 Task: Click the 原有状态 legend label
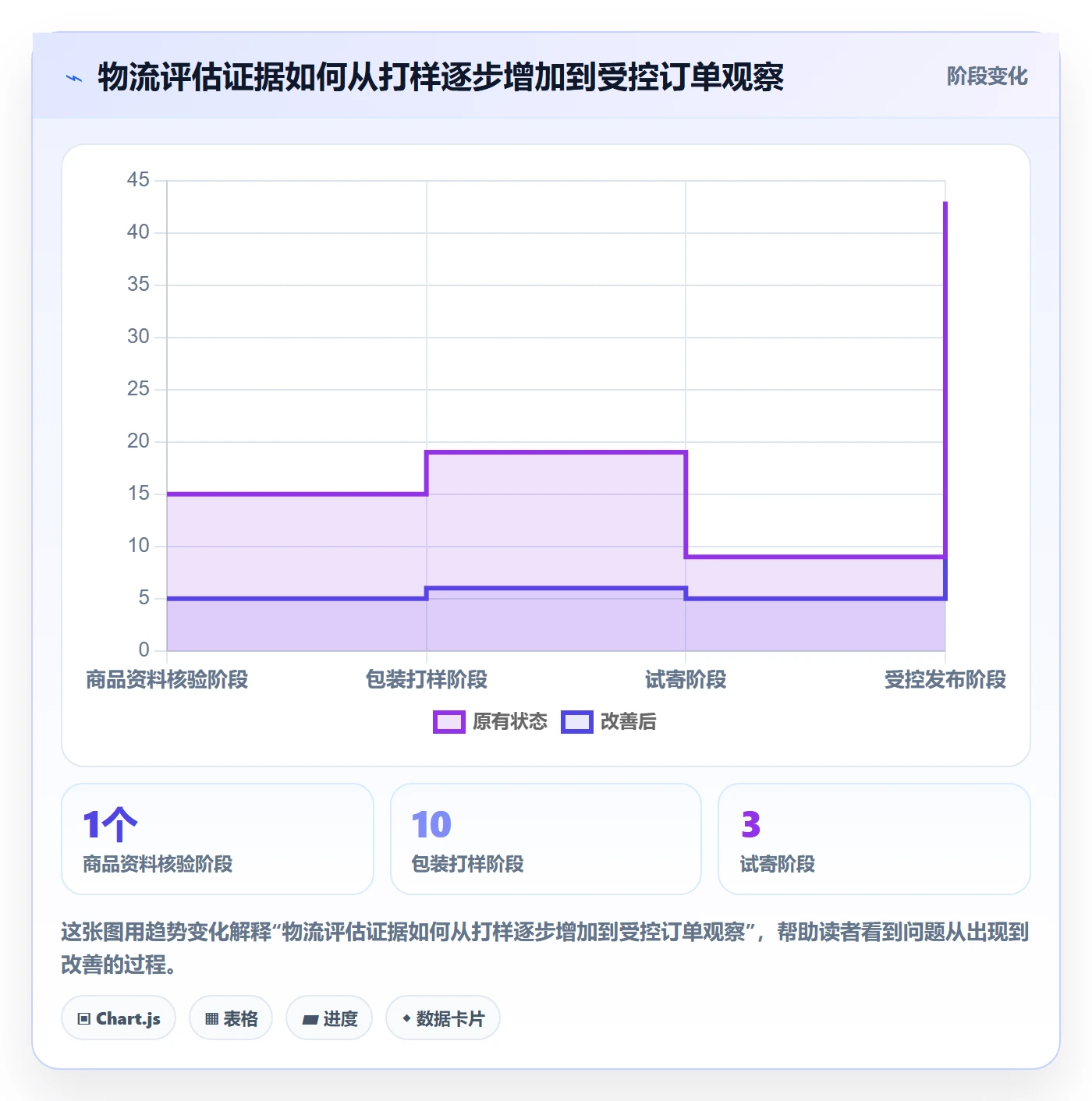[510, 722]
